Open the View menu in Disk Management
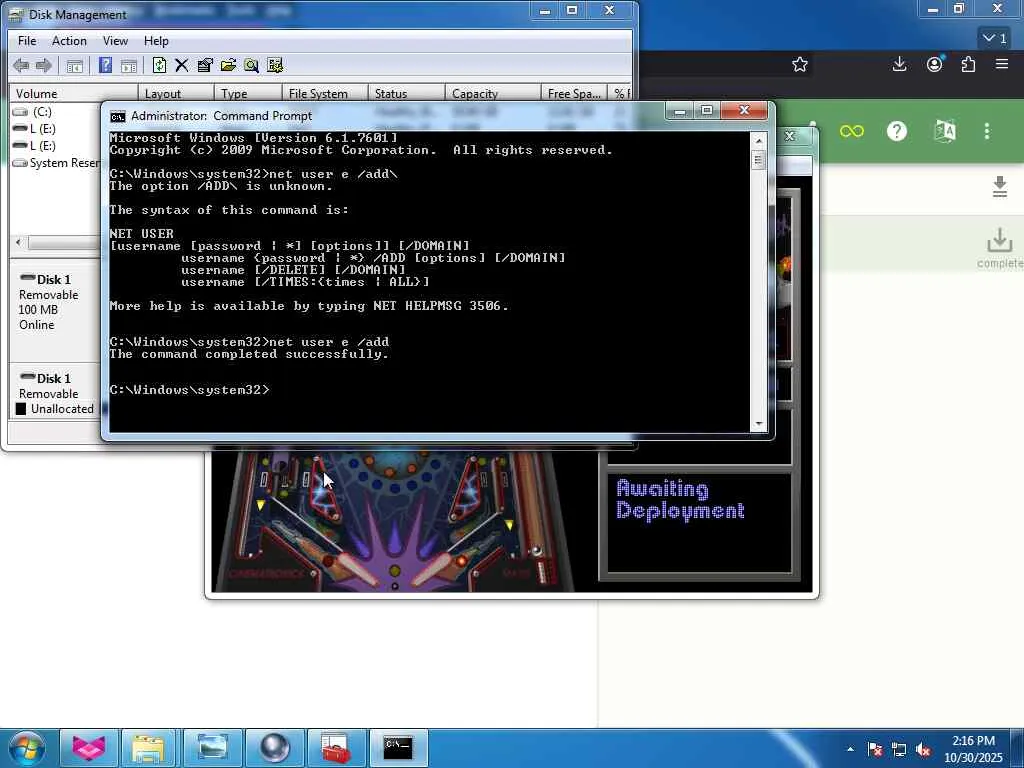Image resolution: width=1024 pixels, height=768 pixels. (115, 40)
